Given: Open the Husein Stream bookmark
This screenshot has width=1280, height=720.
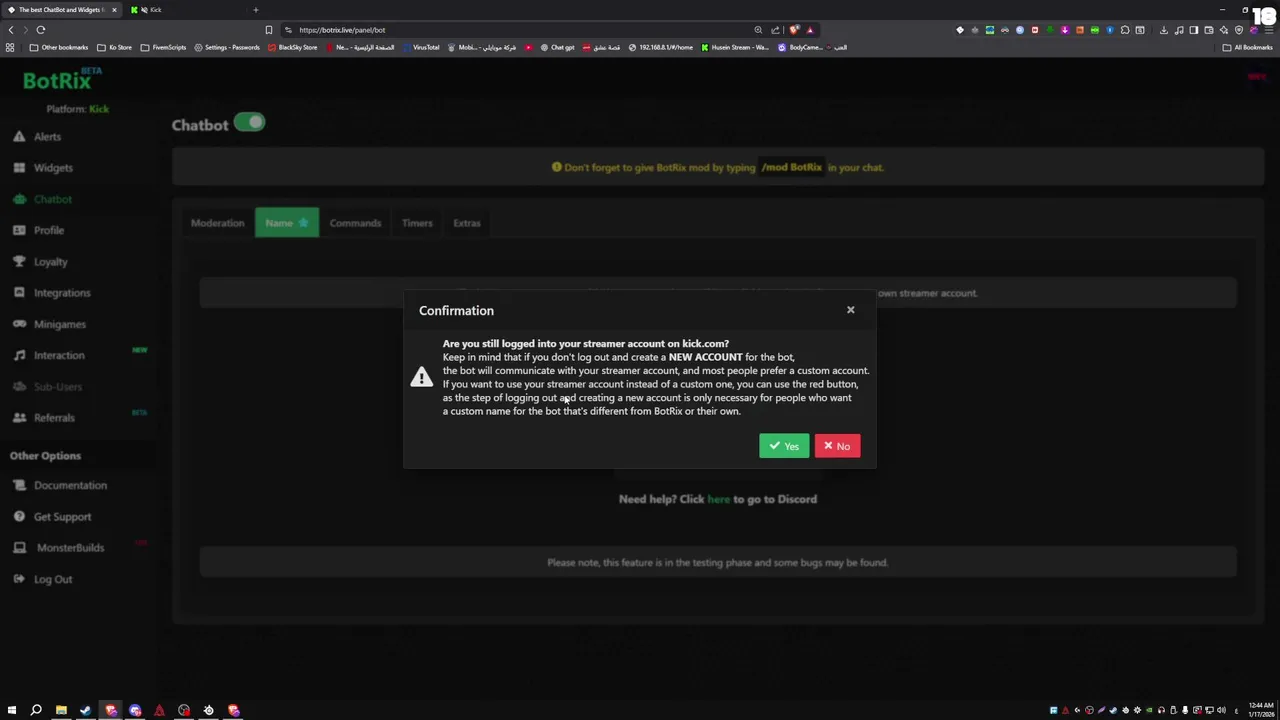Looking at the screenshot, I should 735,47.
